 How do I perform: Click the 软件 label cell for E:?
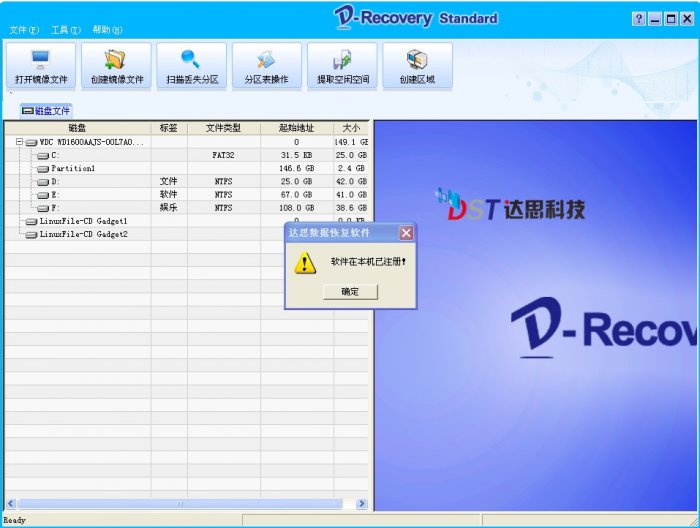click(169, 195)
